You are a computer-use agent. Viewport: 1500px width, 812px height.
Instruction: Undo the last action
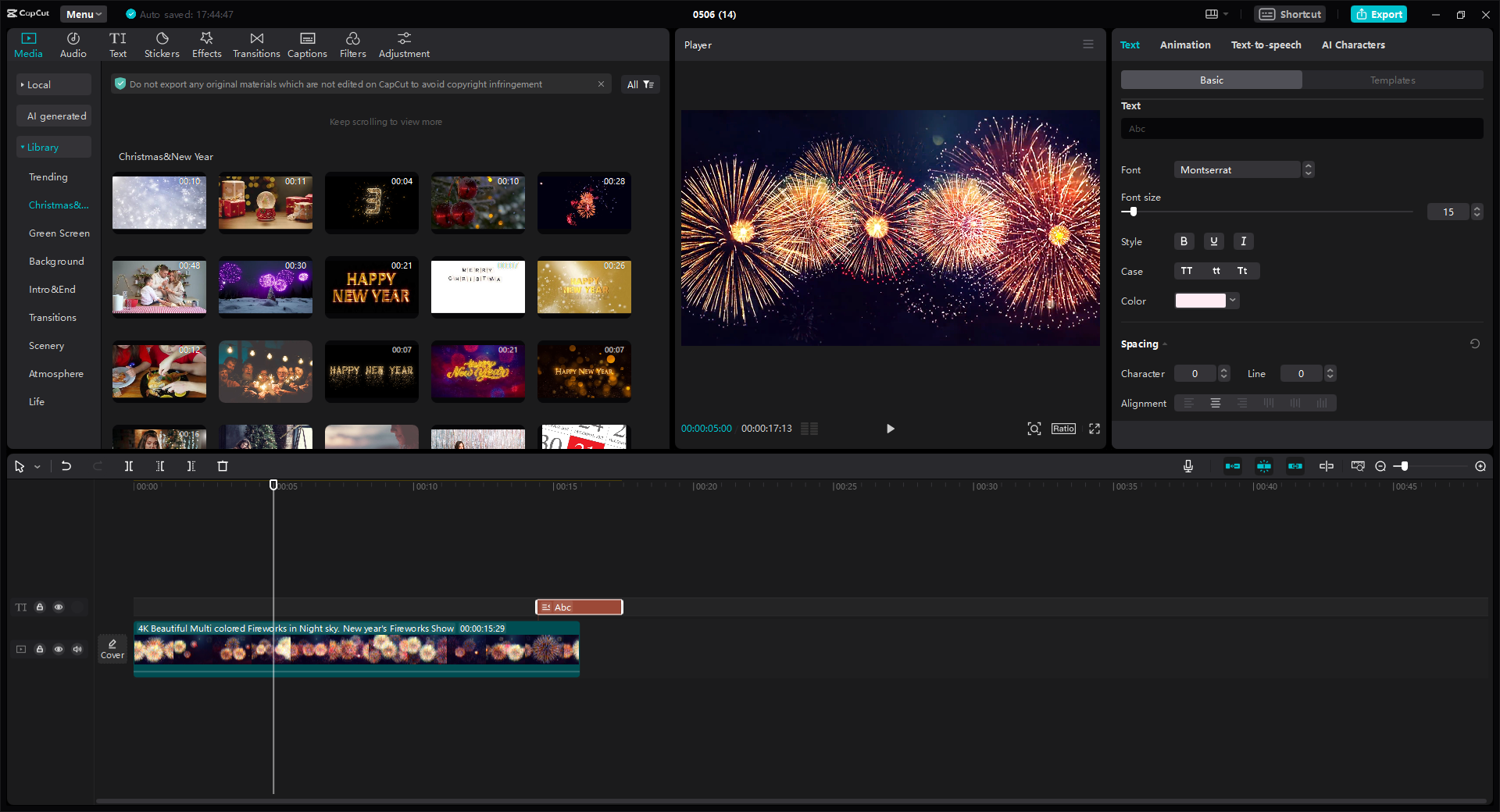[x=66, y=466]
